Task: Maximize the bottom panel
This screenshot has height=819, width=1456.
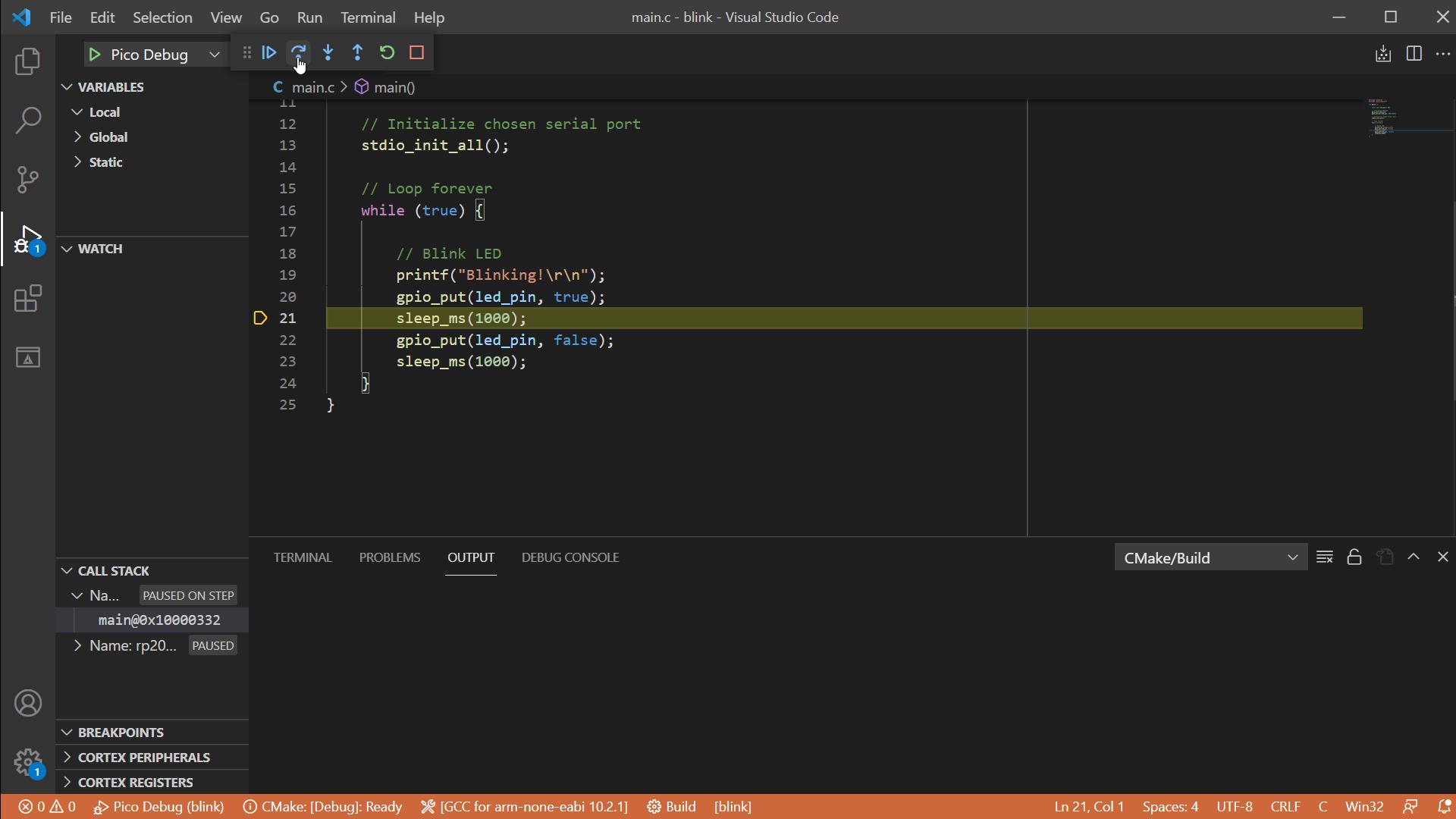Action: tap(1414, 556)
